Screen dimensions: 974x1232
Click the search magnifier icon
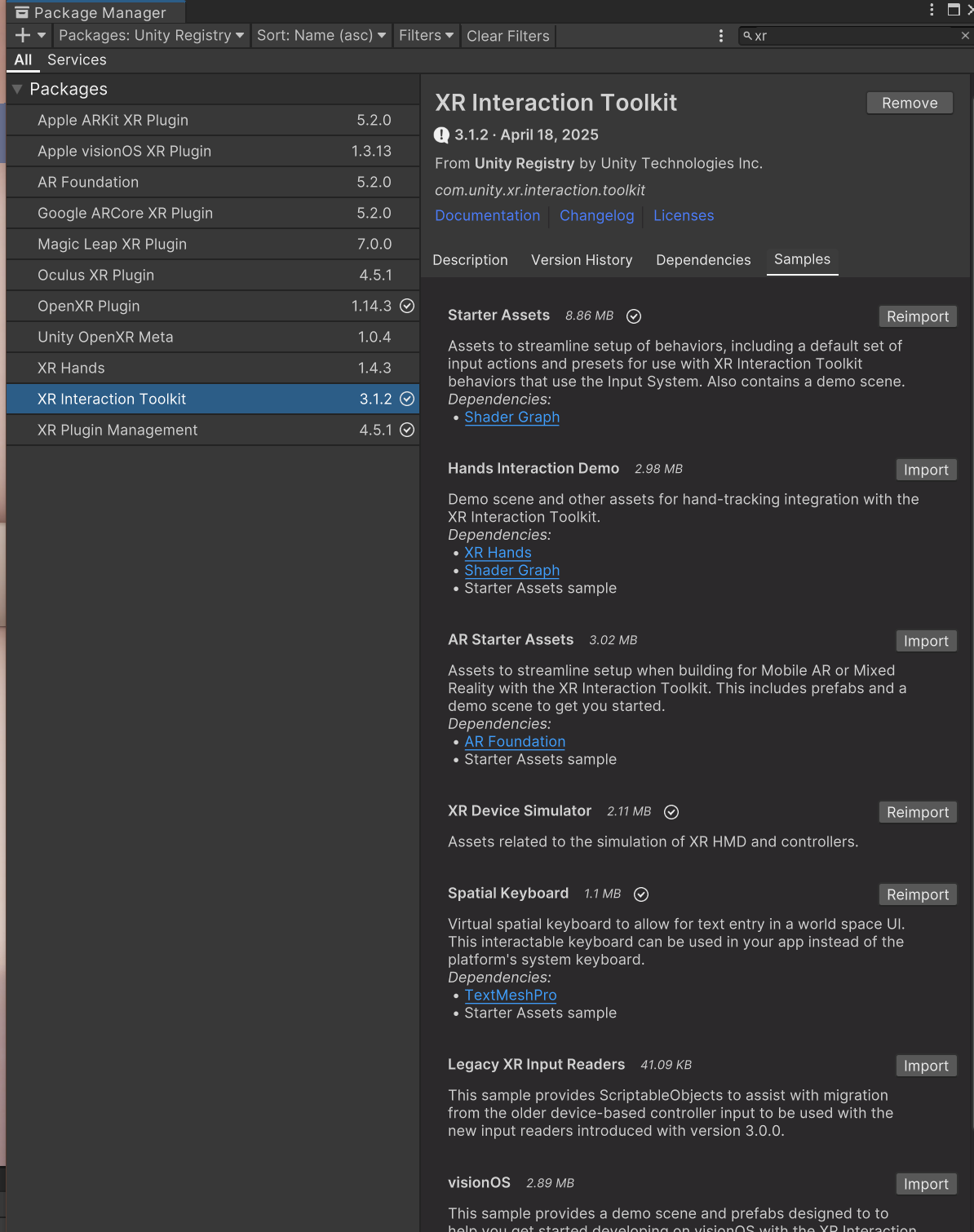[747, 36]
